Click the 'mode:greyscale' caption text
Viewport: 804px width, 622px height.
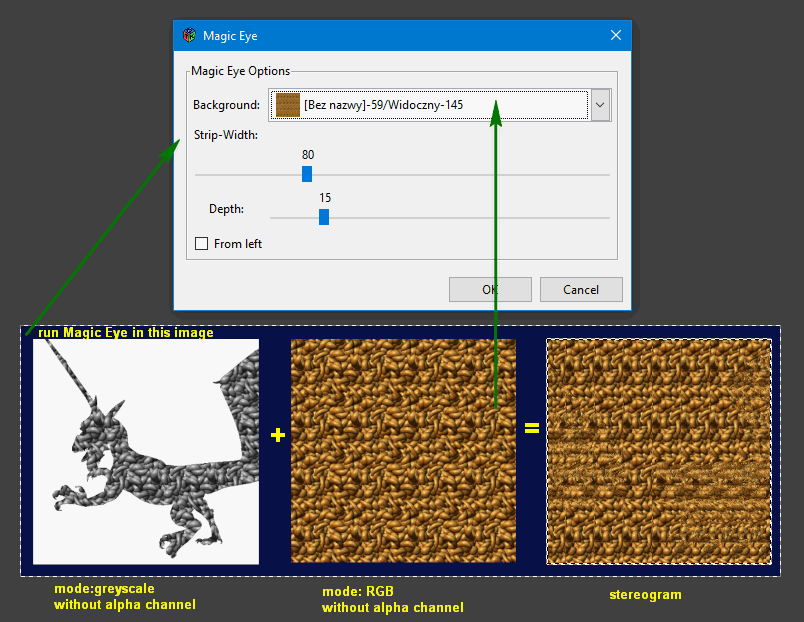coord(104,589)
